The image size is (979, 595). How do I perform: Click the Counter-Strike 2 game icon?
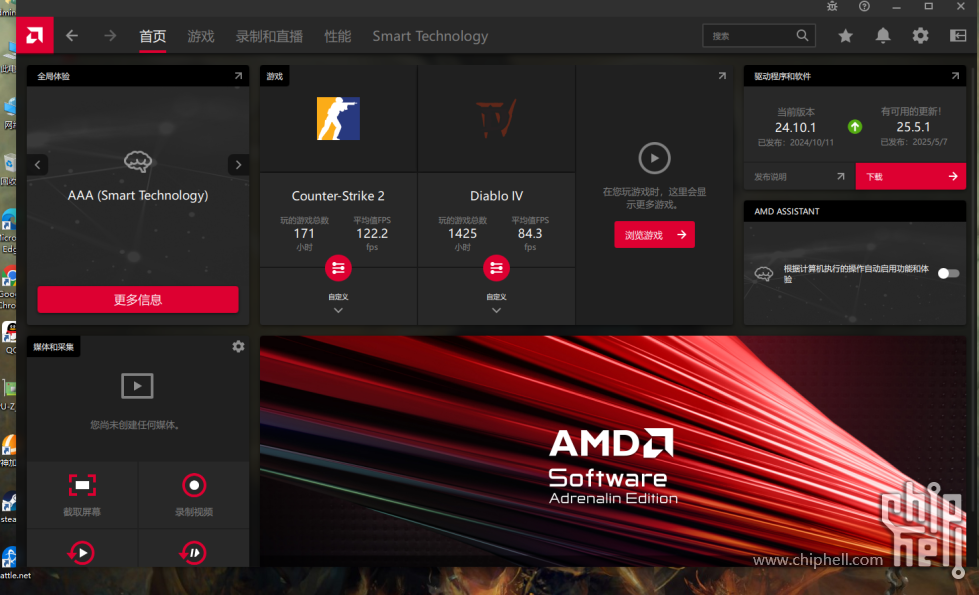[x=338, y=119]
